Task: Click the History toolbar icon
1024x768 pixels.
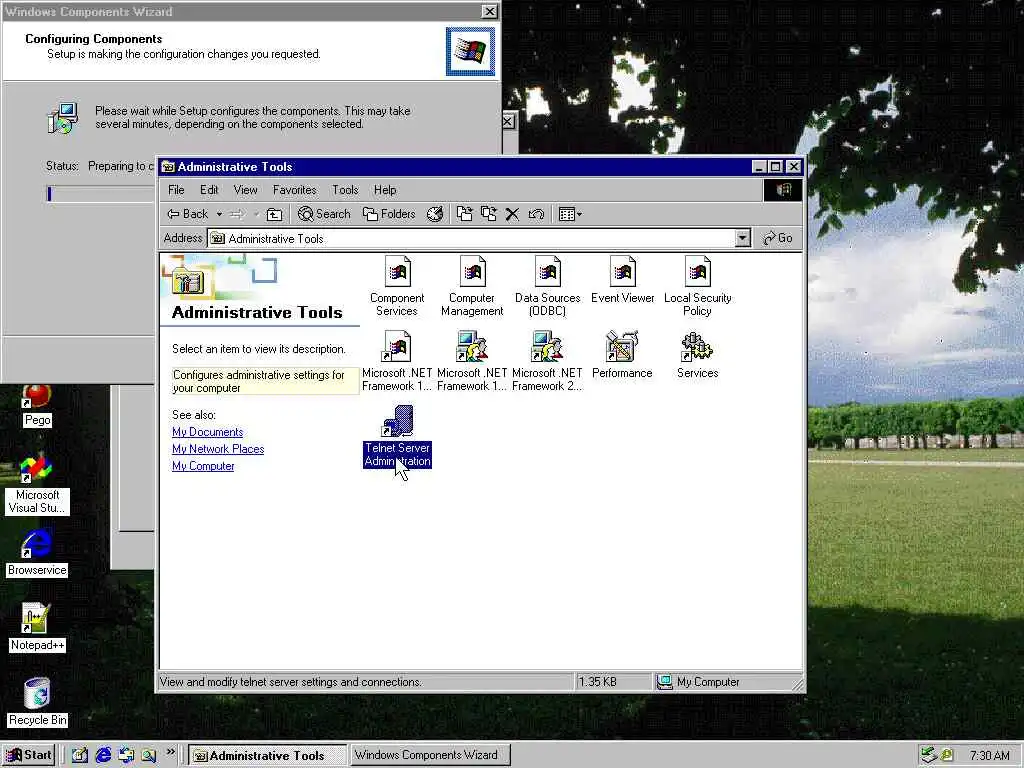Action: 435,214
